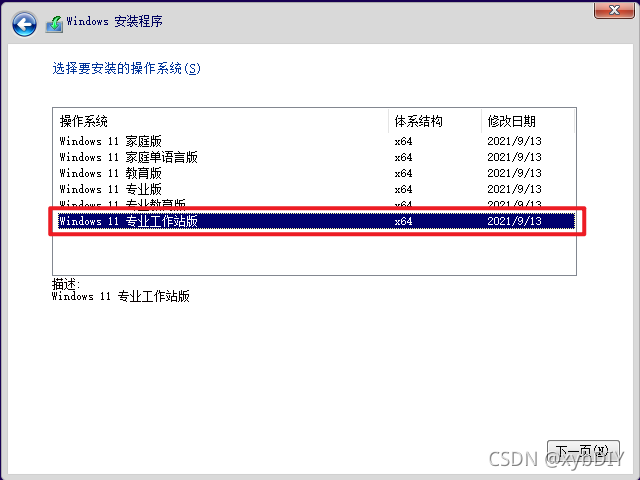Close the Windows setup window
Image resolution: width=640 pixels, height=480 pixels.
(x=614, y=10)
